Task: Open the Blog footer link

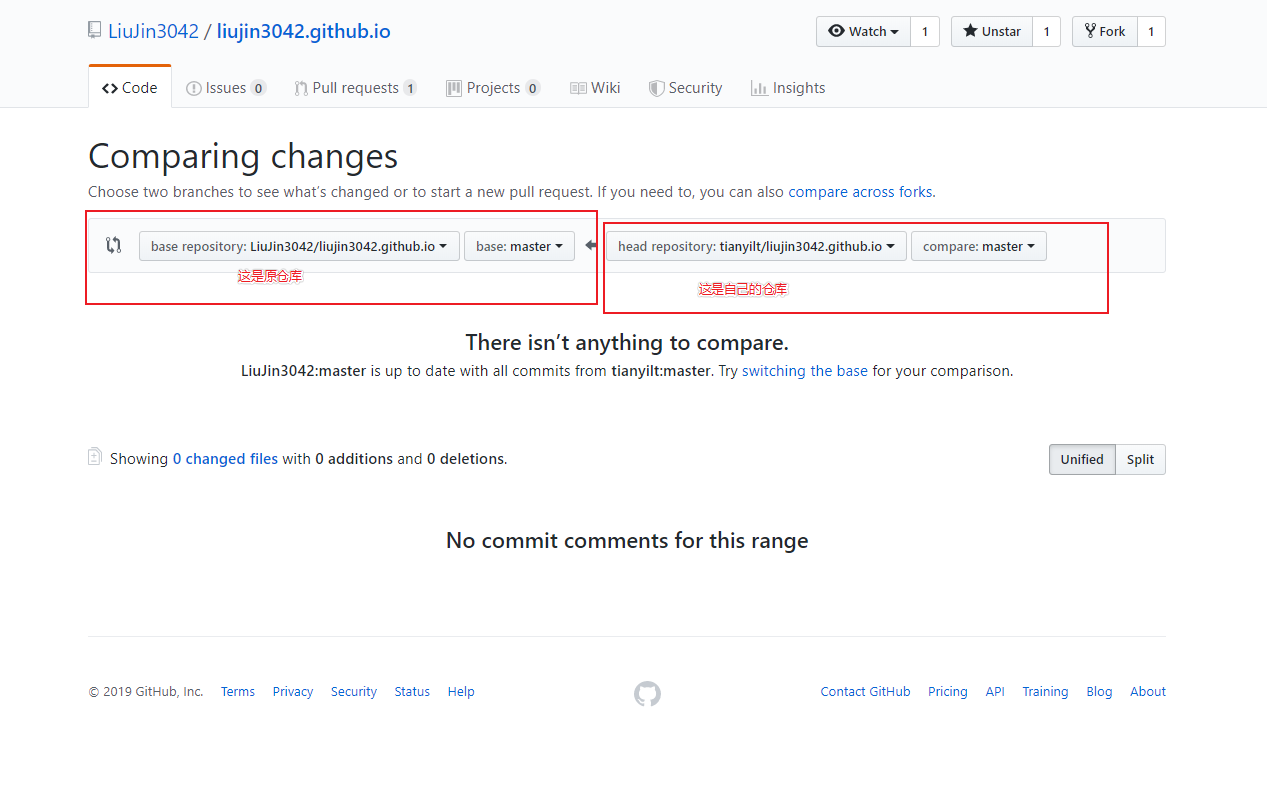Action: (1099, 692)
